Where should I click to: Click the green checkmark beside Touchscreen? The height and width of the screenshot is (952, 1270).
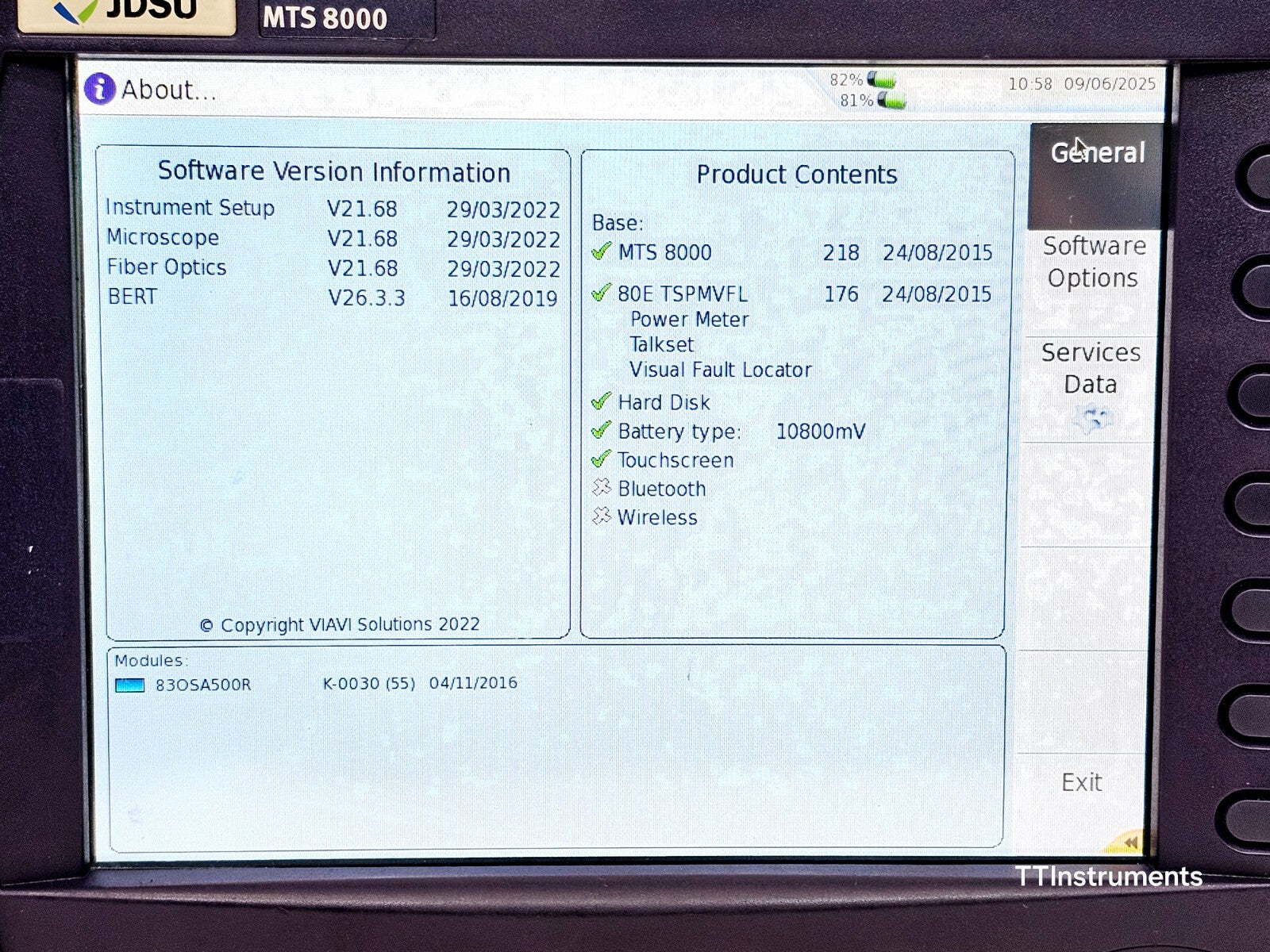click(602, 459)
